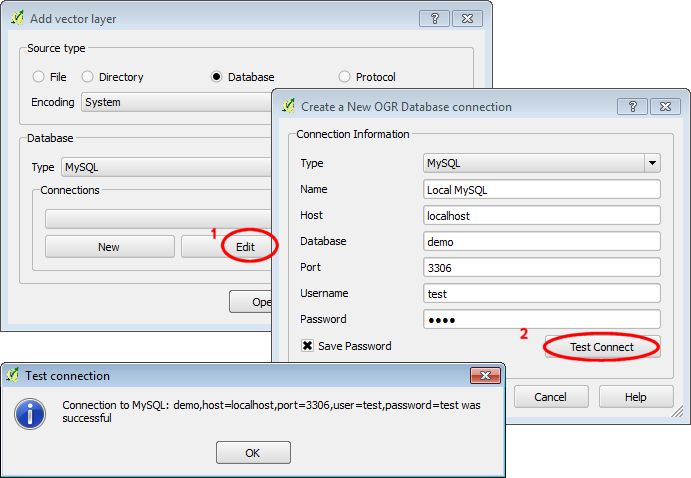Click the help icon in OGR Database connection title bar
The width and height of the screenshot is (691, 478).
point(632,107)
